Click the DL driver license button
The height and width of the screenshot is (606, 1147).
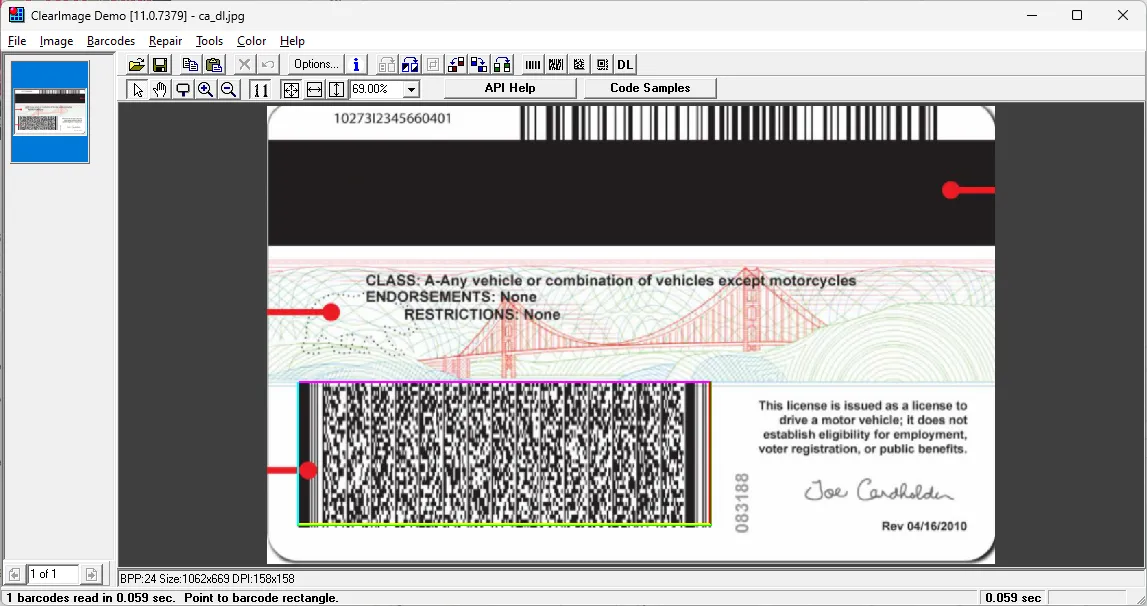click(x=625, y=64)
